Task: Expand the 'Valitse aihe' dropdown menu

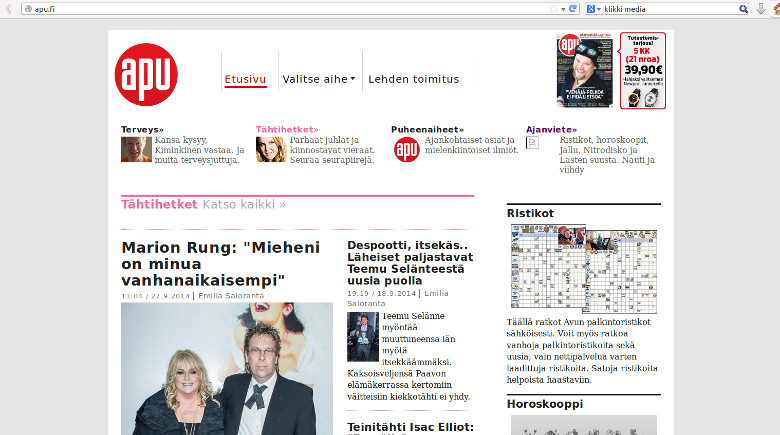Action: point(318,79)
